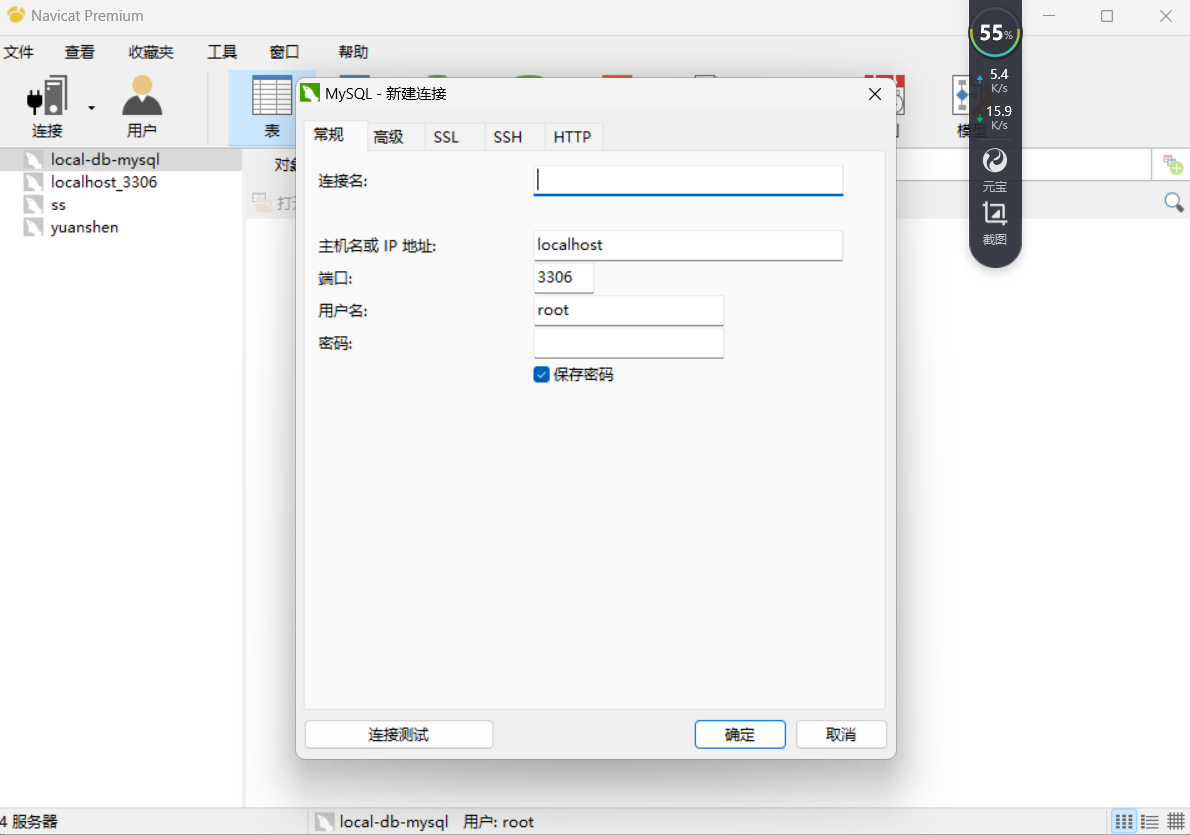The image size is (1190, 835).
Task: Switch to detail view in status bar
Action: (x=1176, y=821)
